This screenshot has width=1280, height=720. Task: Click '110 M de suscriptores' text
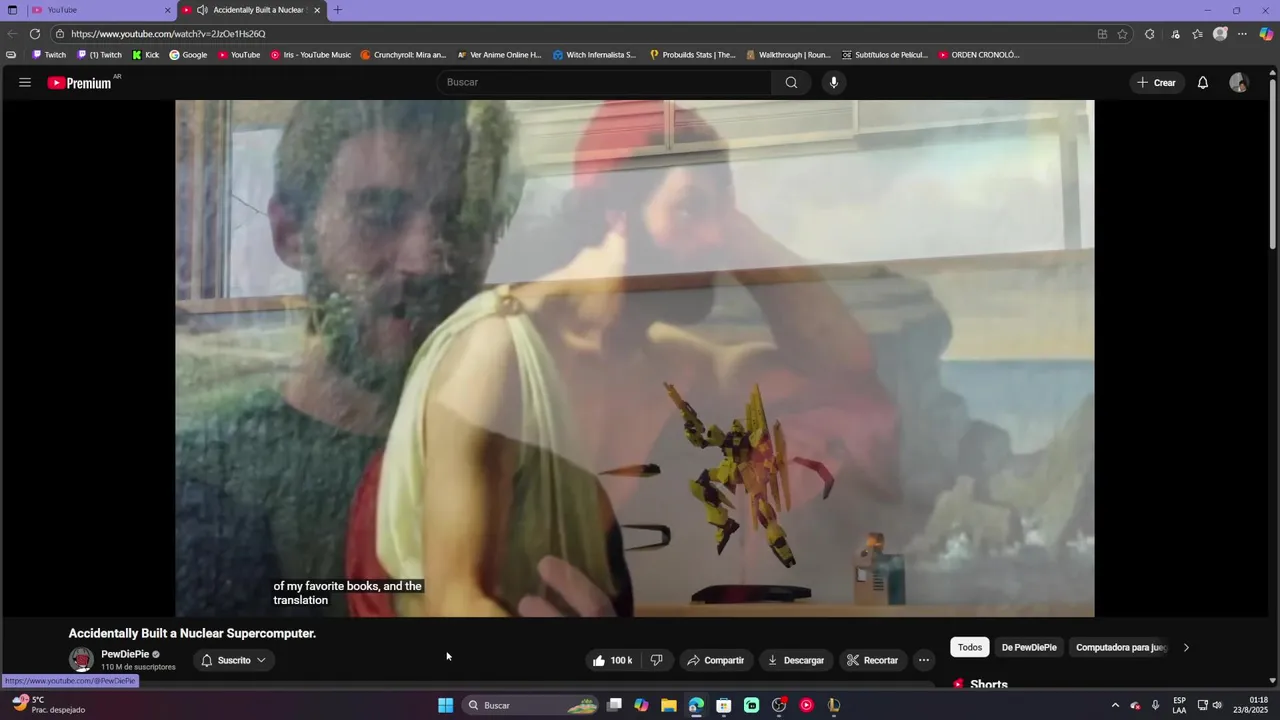(x=138, y=667)
